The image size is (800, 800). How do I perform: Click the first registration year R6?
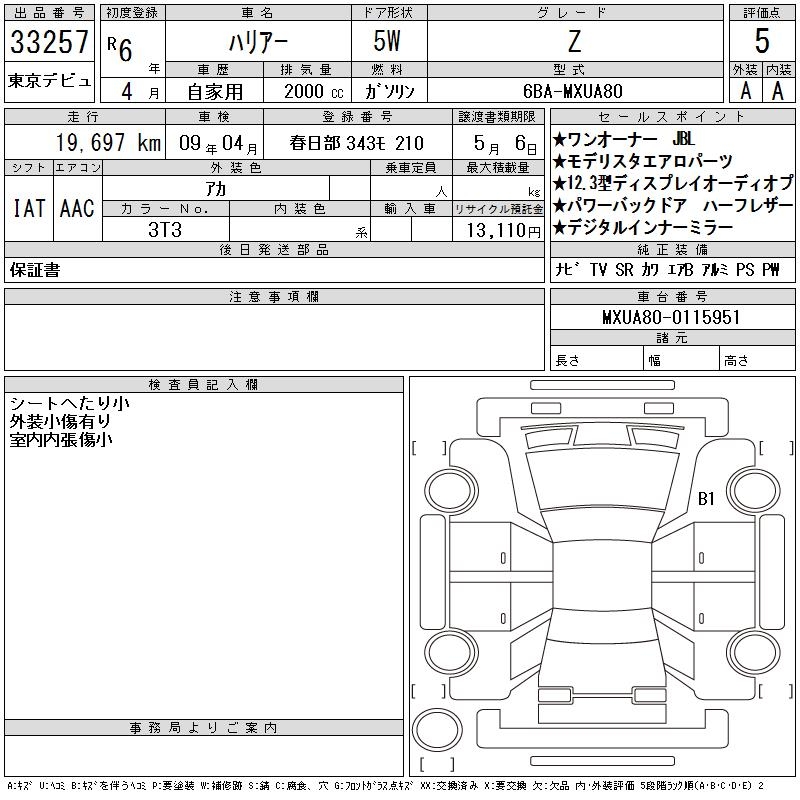tap(120, 49)
